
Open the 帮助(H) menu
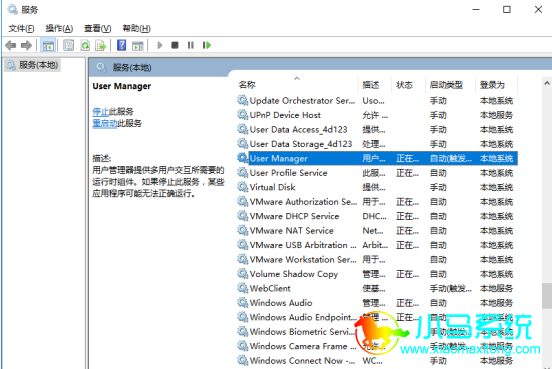pyautogui.click(x=136, y=29)
